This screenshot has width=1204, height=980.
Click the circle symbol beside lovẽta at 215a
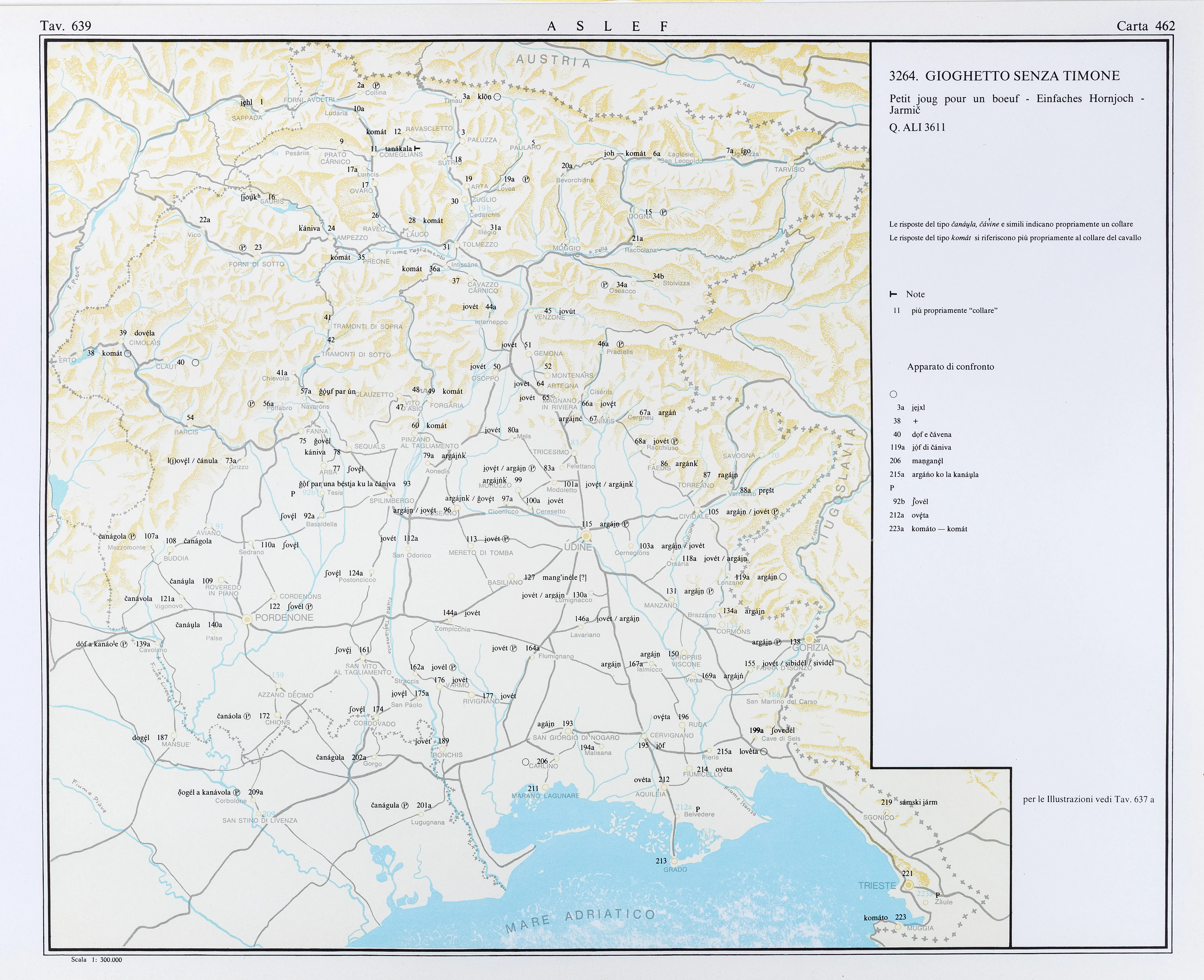tap(764, 751)
